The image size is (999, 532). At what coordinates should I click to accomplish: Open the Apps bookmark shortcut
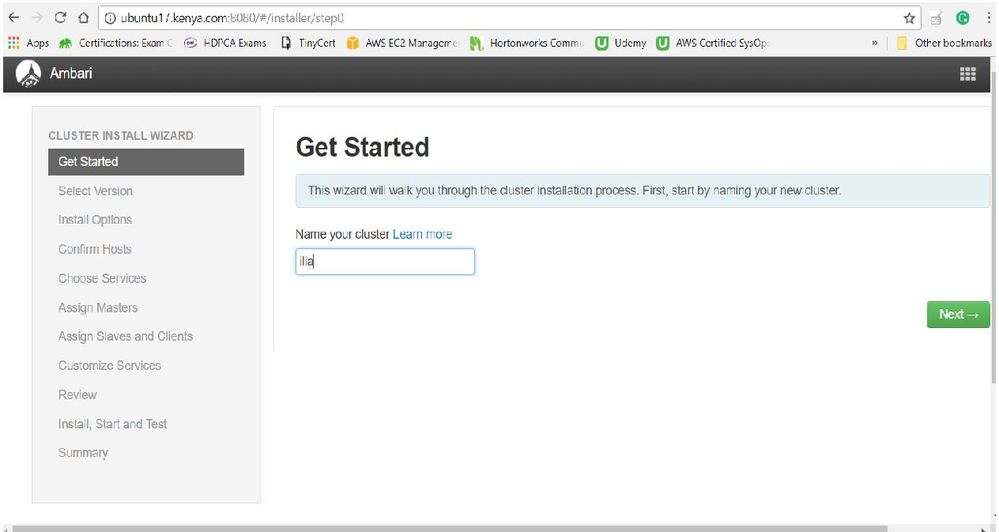29,43
